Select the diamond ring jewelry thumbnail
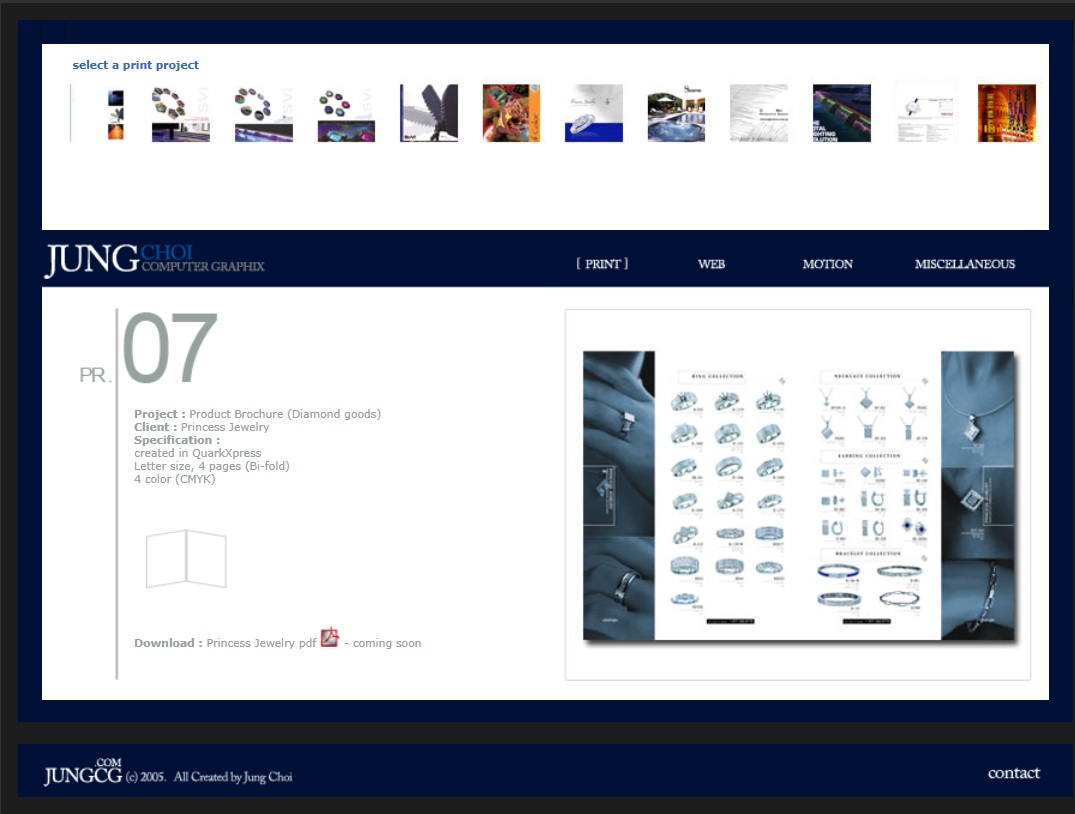 click(593, 113)
